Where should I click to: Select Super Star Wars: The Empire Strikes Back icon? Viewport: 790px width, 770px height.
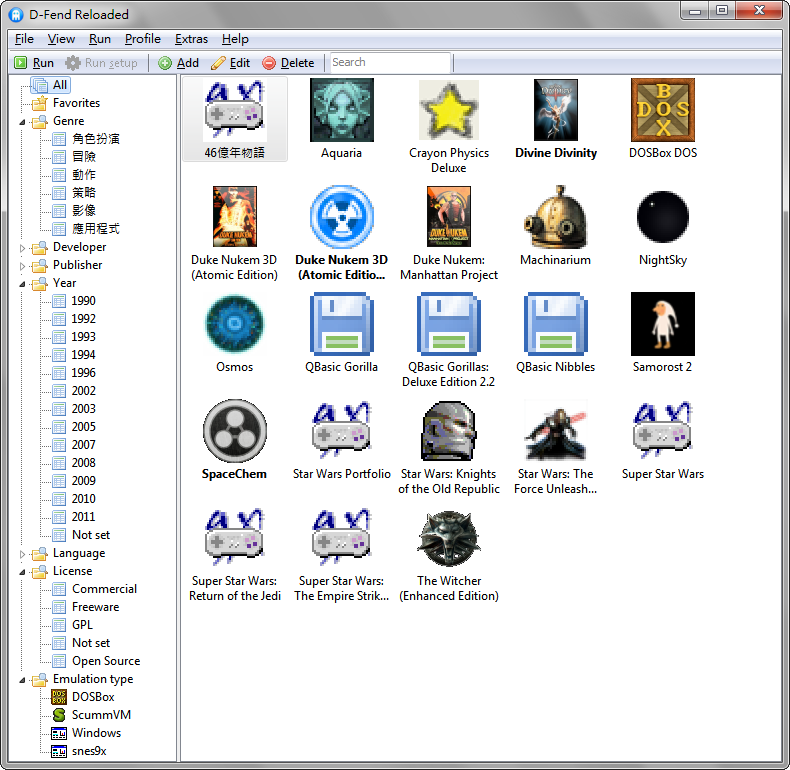tap(342, 538)
